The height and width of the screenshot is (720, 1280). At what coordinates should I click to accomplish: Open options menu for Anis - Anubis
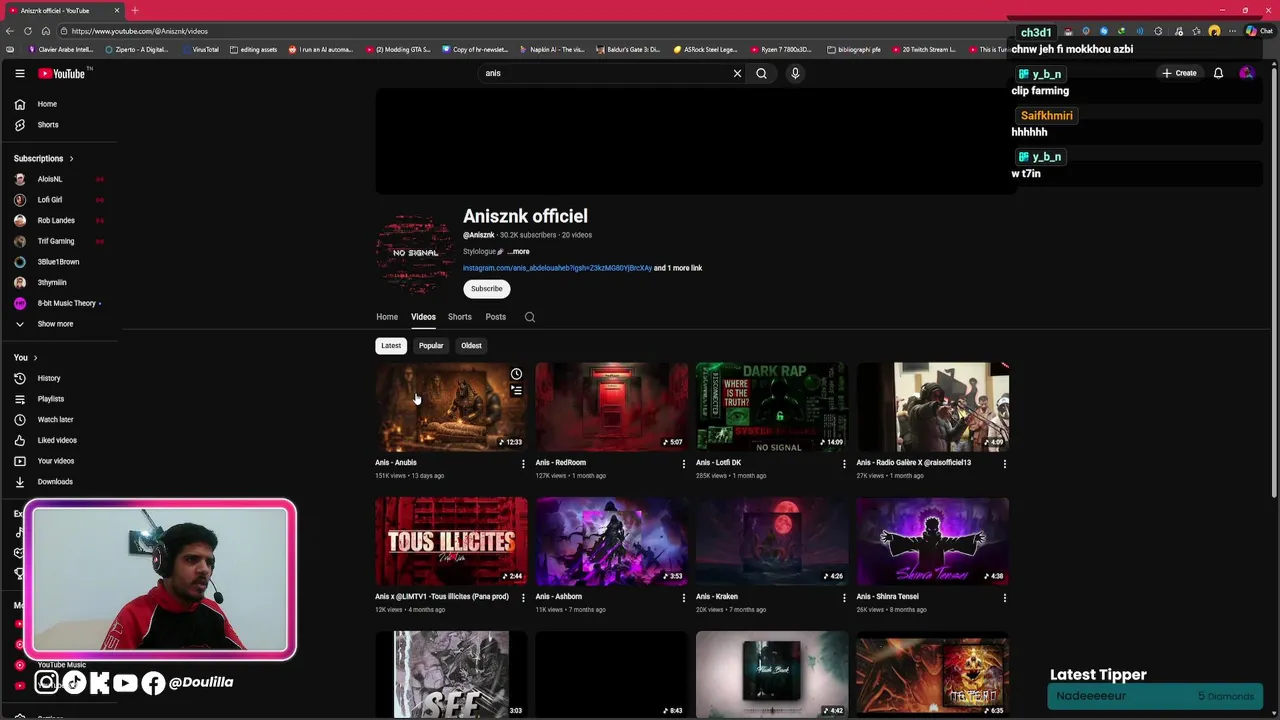[x=523, y=464]
